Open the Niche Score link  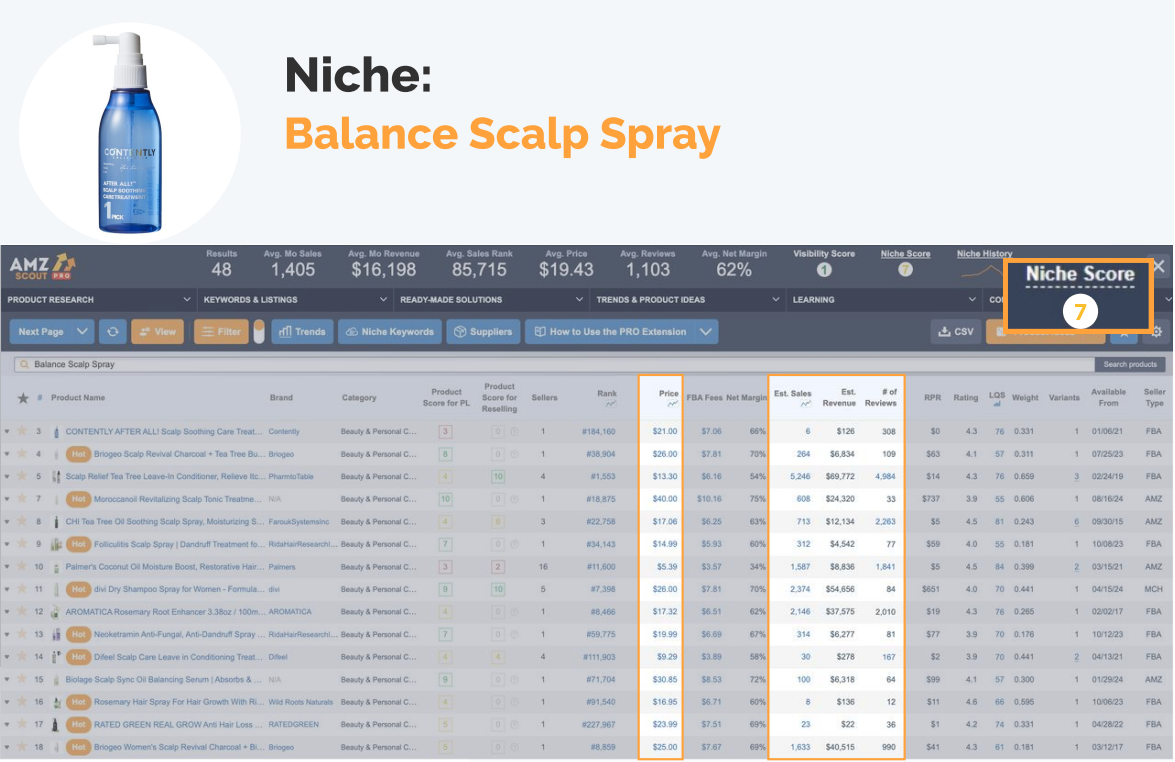tap(904, 253)
